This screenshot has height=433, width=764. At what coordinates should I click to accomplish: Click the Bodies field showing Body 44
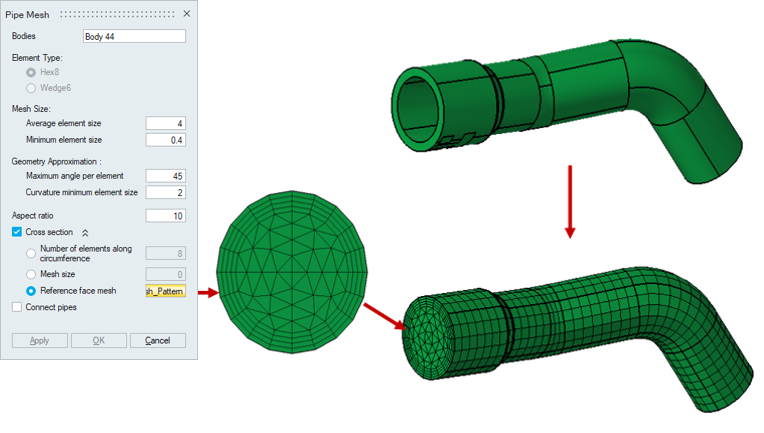[x=134, y=36]
